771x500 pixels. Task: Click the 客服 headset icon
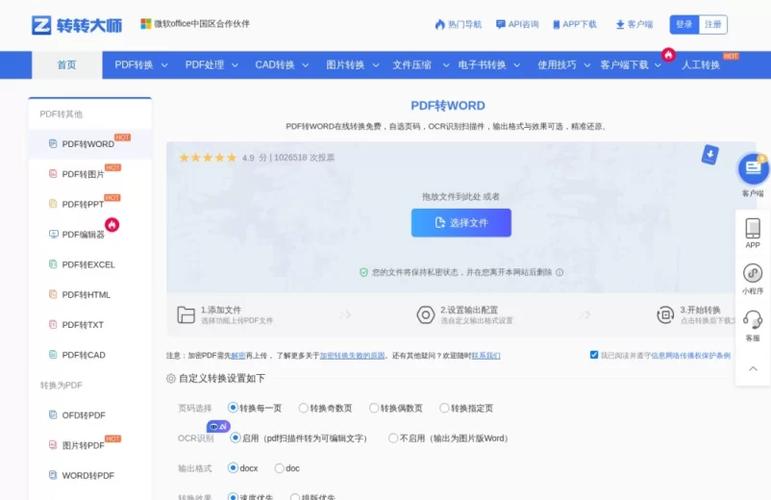[752, 320]
